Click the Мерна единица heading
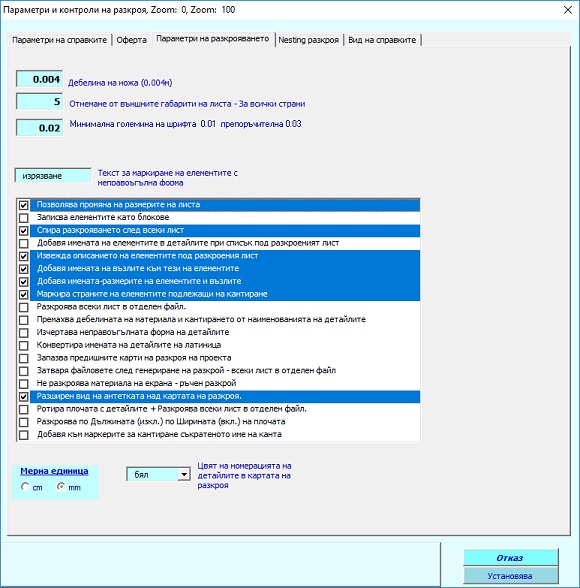 [x=54, y=471]
